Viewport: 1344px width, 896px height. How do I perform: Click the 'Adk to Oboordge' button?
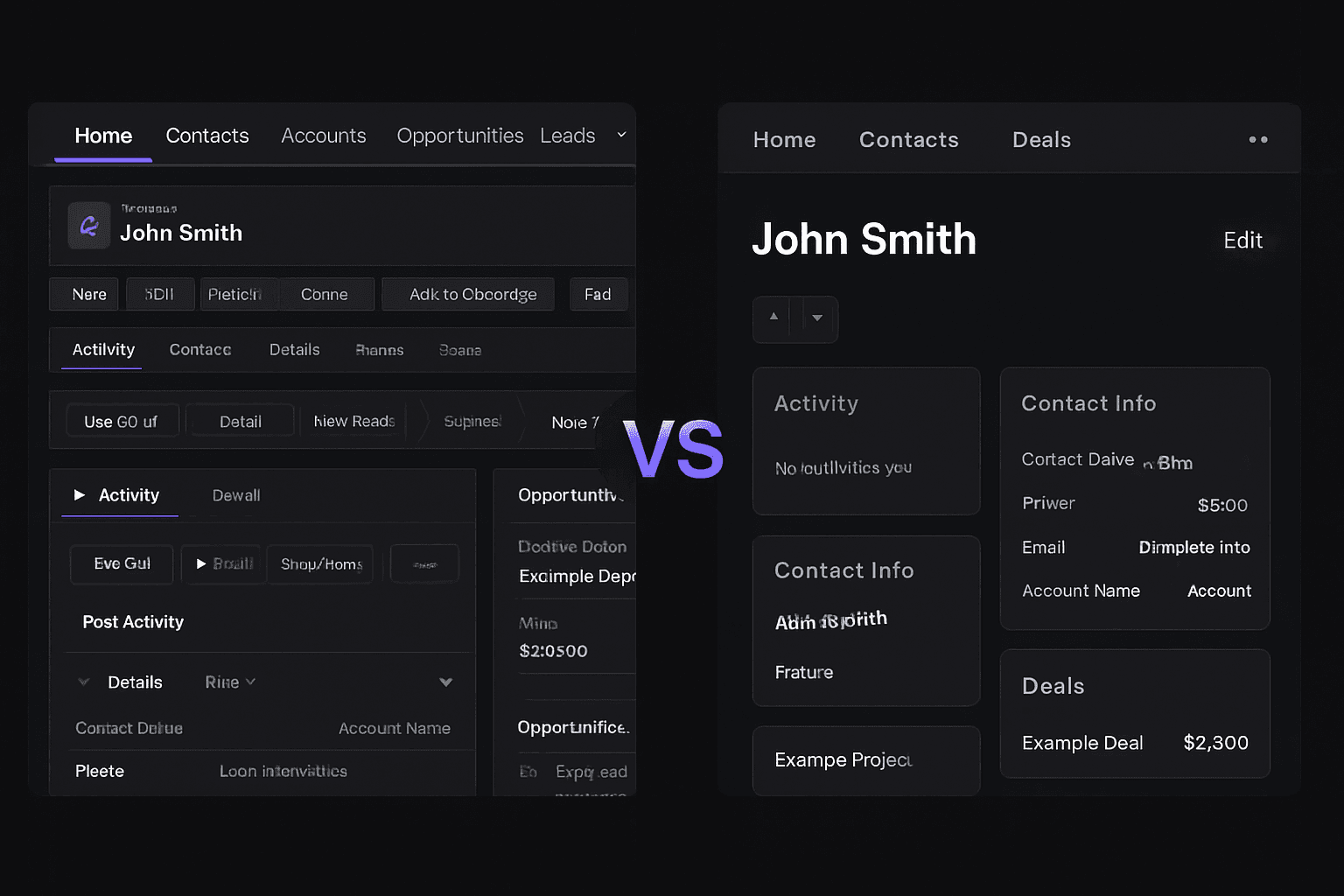[468, 294]
